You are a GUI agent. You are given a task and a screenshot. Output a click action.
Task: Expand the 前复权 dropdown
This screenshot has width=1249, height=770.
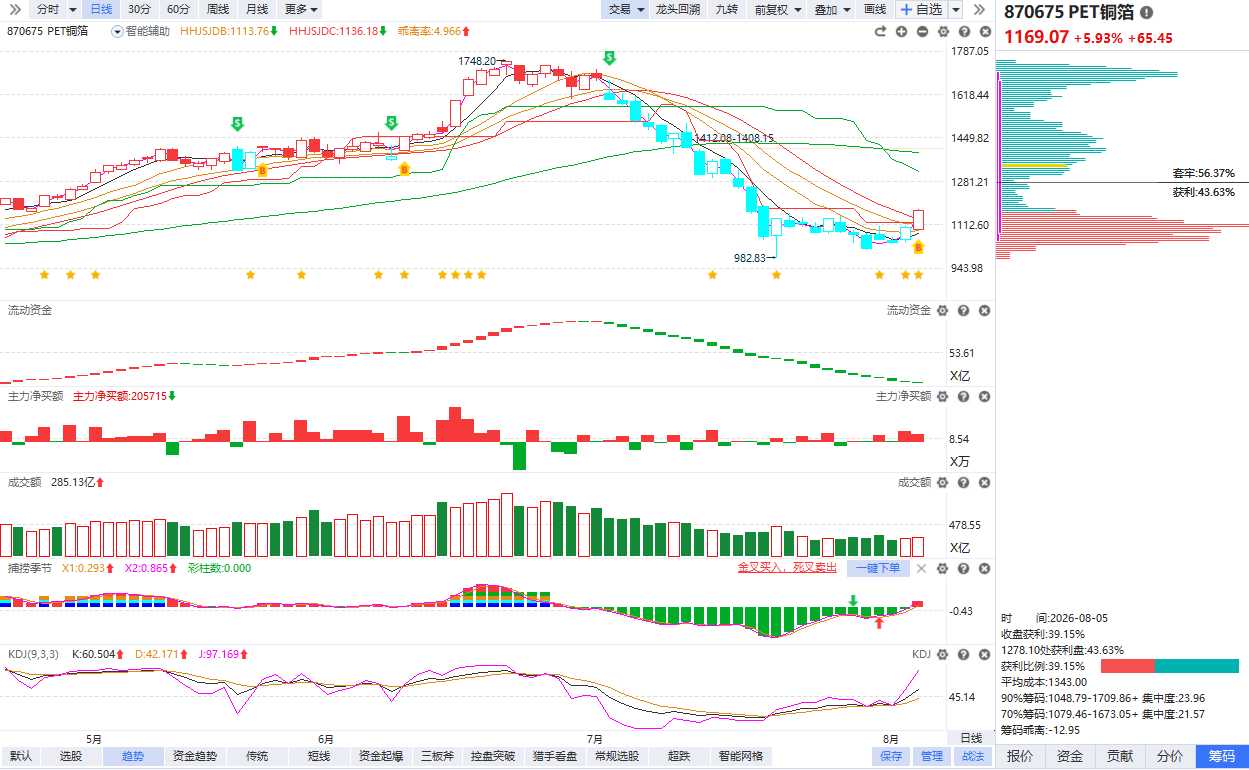777,9
